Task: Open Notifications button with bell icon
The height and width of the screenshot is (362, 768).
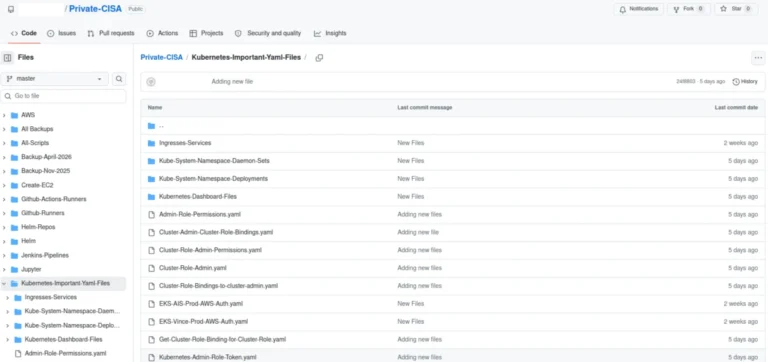Action: tap(639, 9)
